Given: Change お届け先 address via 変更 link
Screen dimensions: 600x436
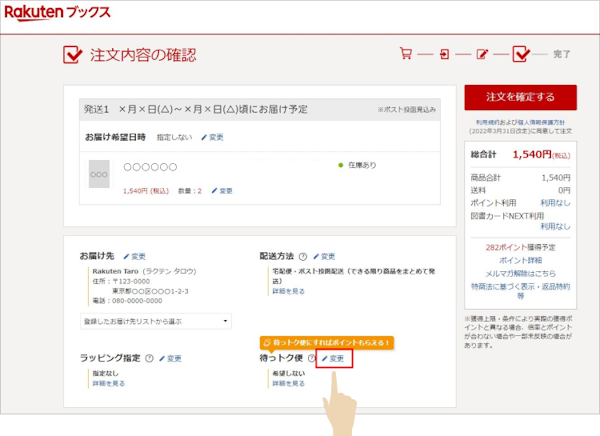Looking at the screenshot, I should pos(134,256).
